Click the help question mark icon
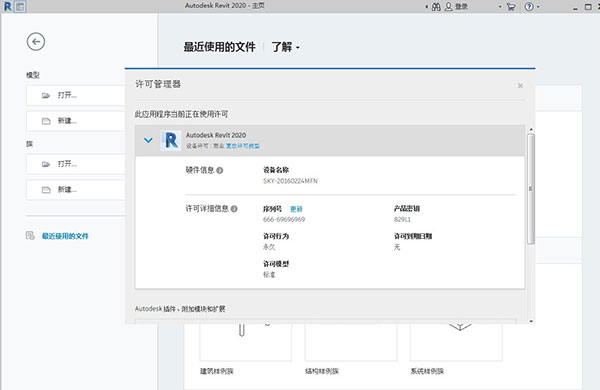The height and width of the screenshot is (390, 600). [529, 7]
